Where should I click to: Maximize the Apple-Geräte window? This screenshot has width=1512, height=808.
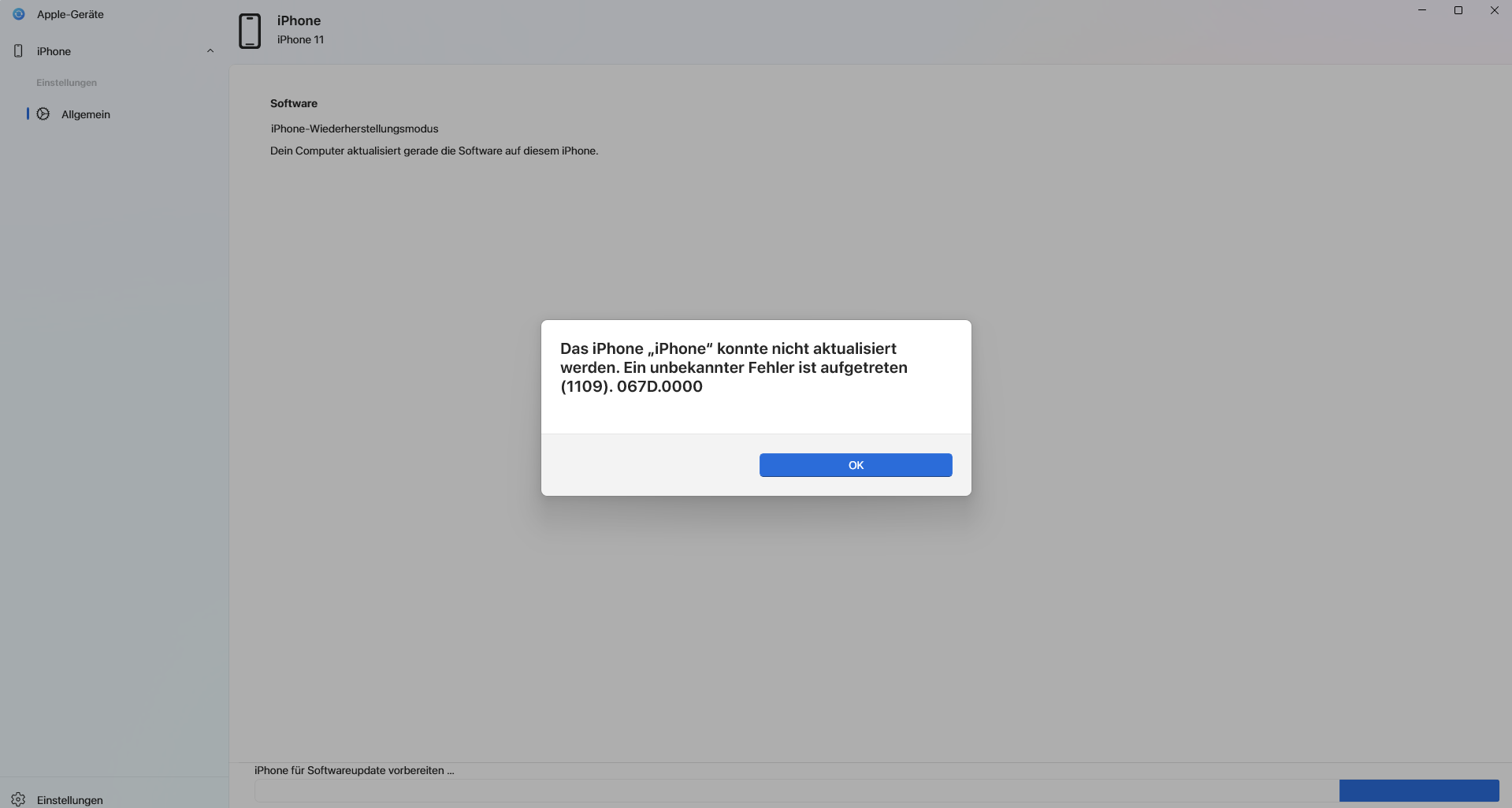click(x=1458, y=10)
